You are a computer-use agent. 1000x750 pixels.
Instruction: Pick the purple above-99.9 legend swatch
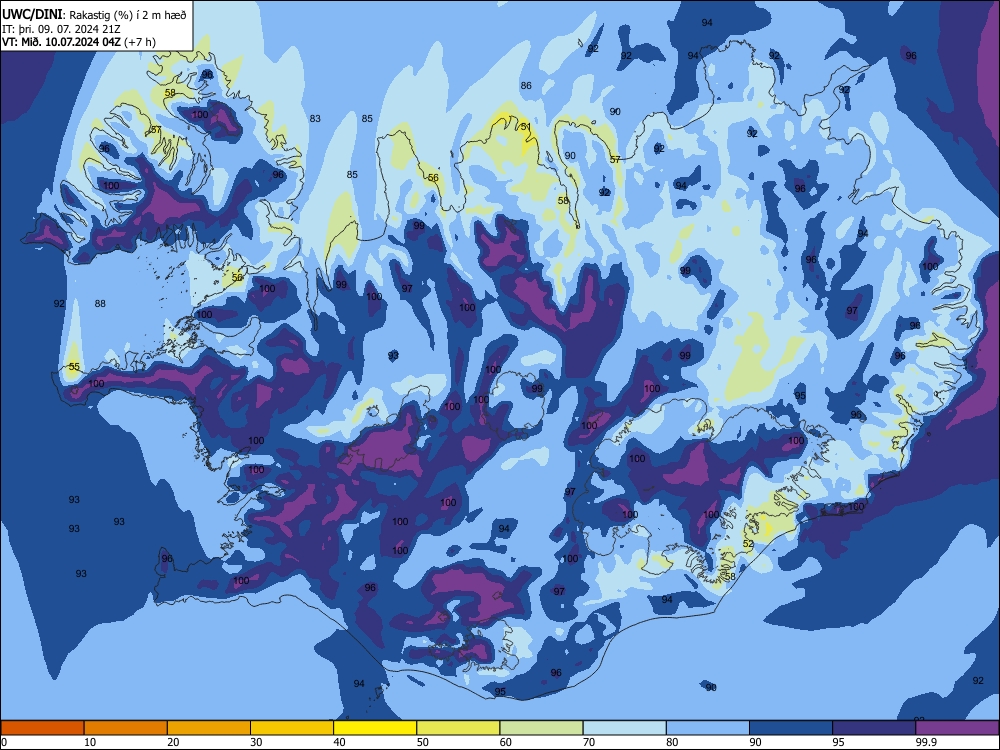[x=957, y=728]
